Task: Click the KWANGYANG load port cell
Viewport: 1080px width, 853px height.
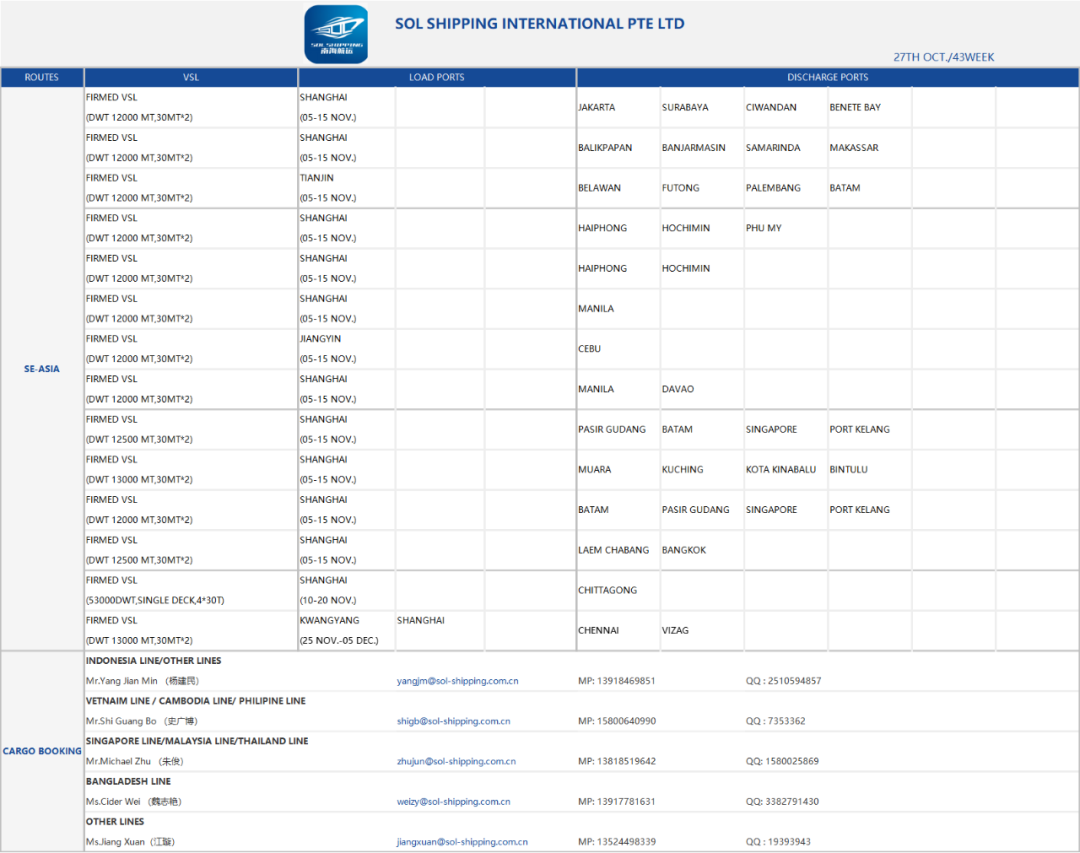Action: 329,620
